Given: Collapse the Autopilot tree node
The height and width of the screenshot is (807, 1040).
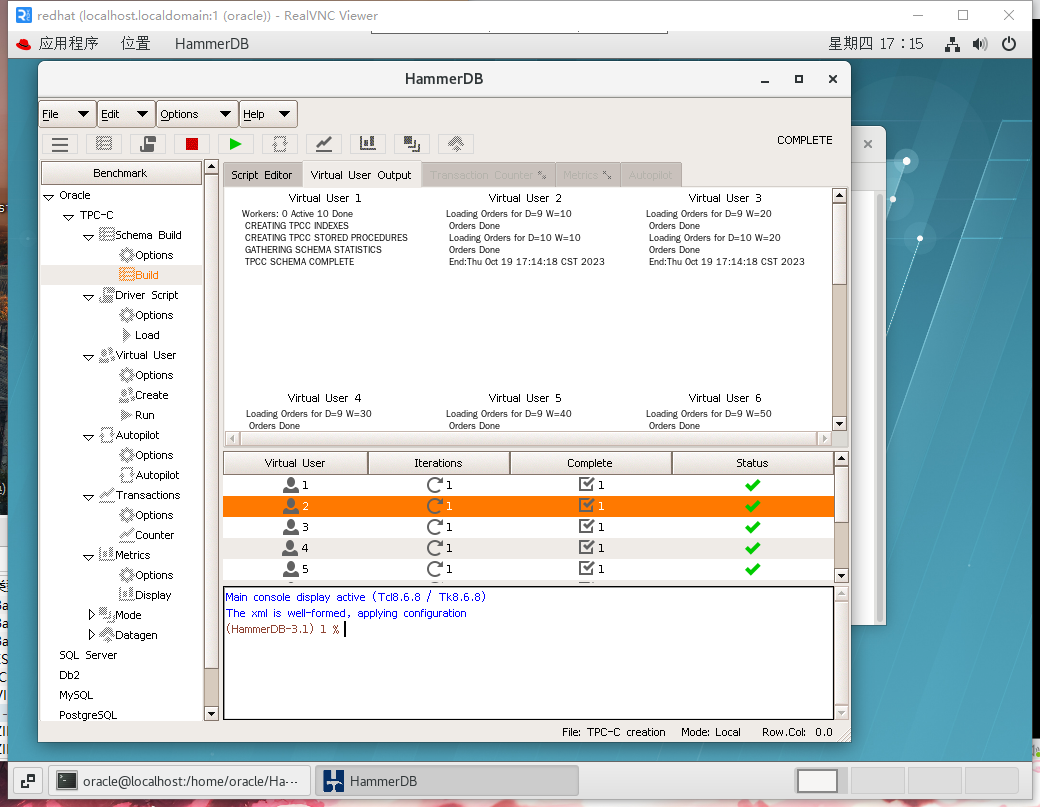Looking at the screenshot, I should tap(88, 436).
